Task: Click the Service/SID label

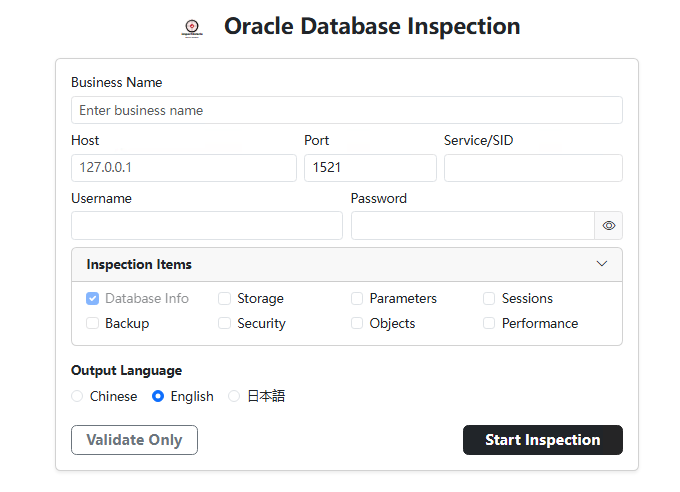Action: (x=478, y=140)
